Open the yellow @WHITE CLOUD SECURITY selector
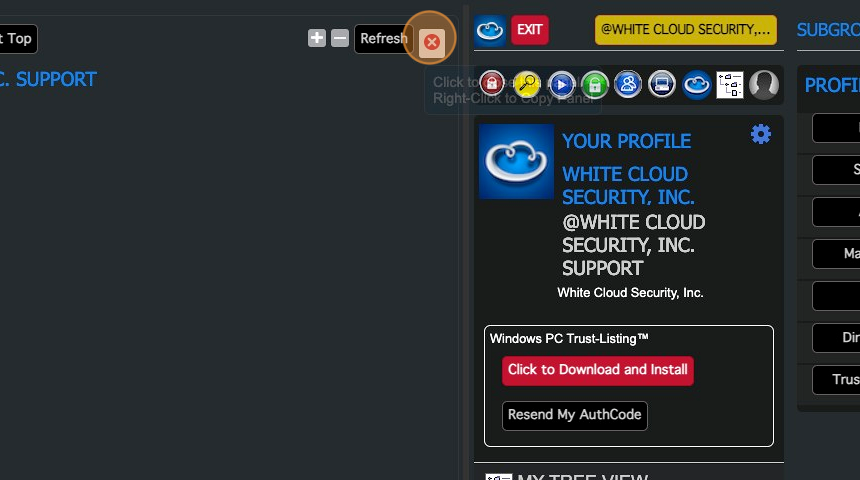Image resolution: width=860 pixels, height=480 pixels. [x=685, y=30]
